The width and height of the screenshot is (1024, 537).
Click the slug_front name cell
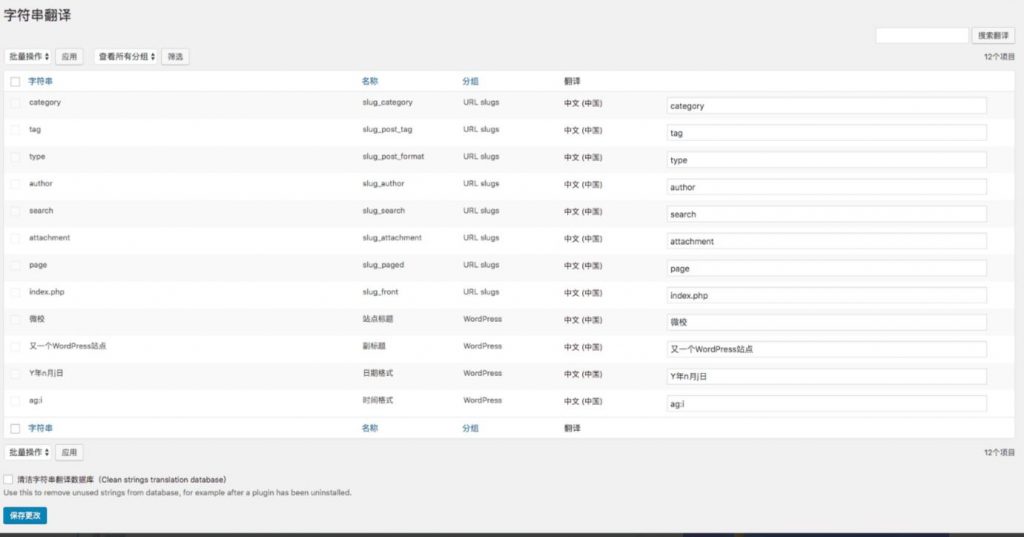point(380,292)
